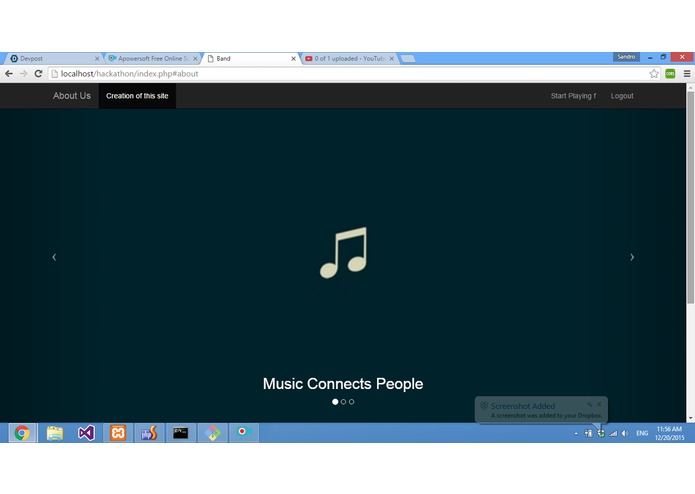The height and width of the screenshot is (494, 695).
Task: Open phpStorm icon in taskbar
Action: [149, 433]
